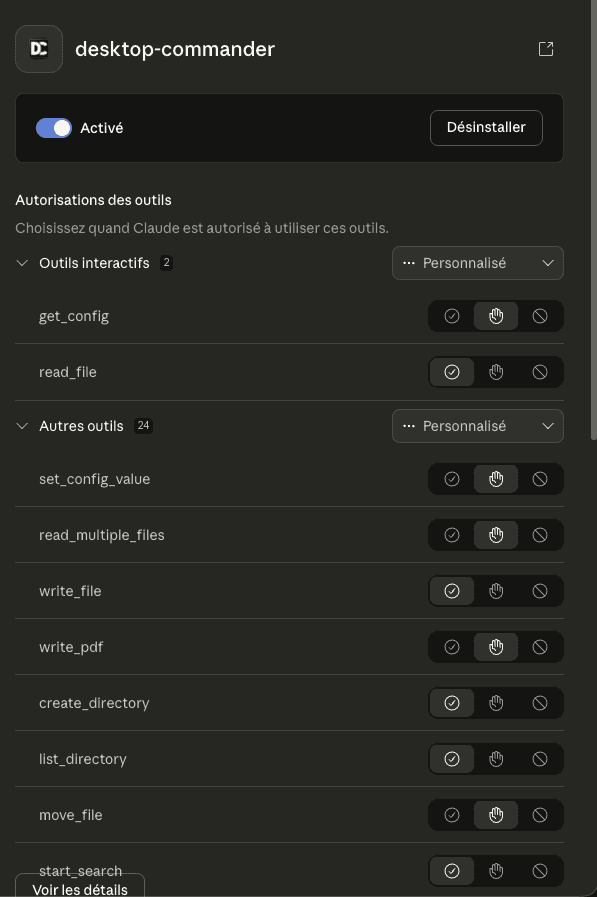
Task: Block the read_file tool
Action: 540,372
